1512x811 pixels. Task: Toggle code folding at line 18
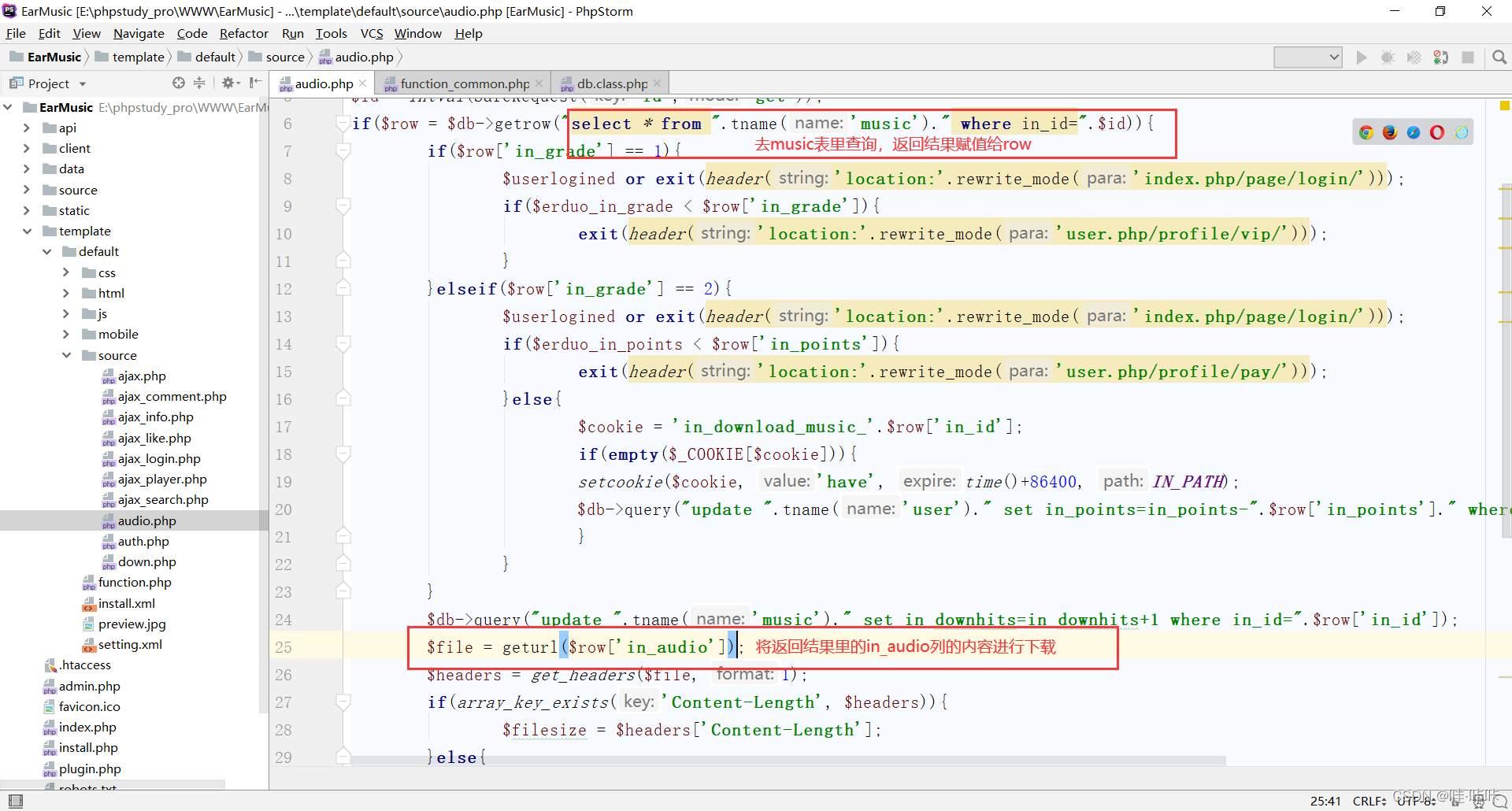click(x=343, y=454)
